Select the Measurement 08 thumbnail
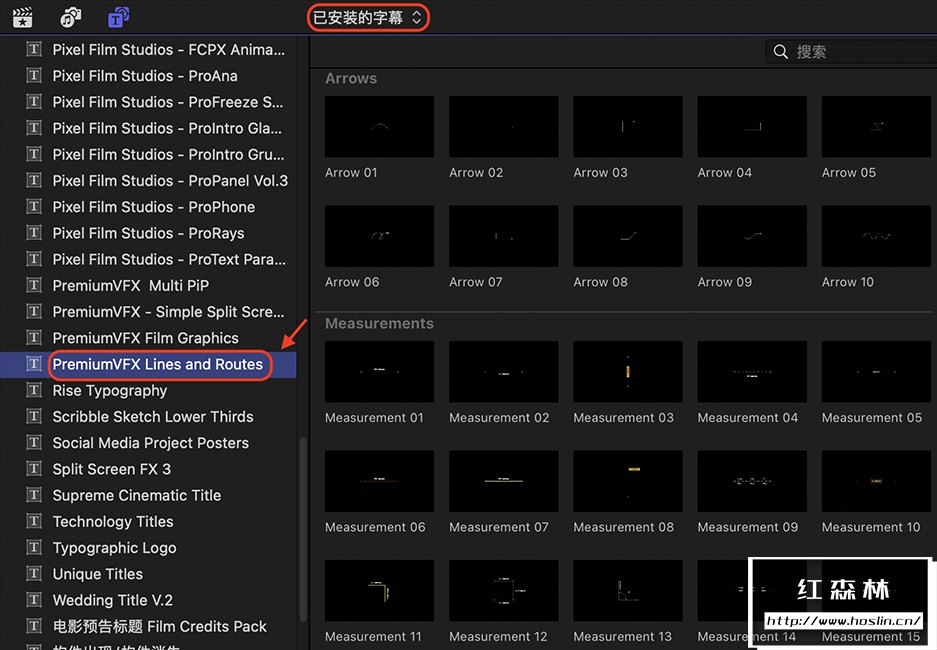Viewport: 937px width, 650px height. point(627,481)
